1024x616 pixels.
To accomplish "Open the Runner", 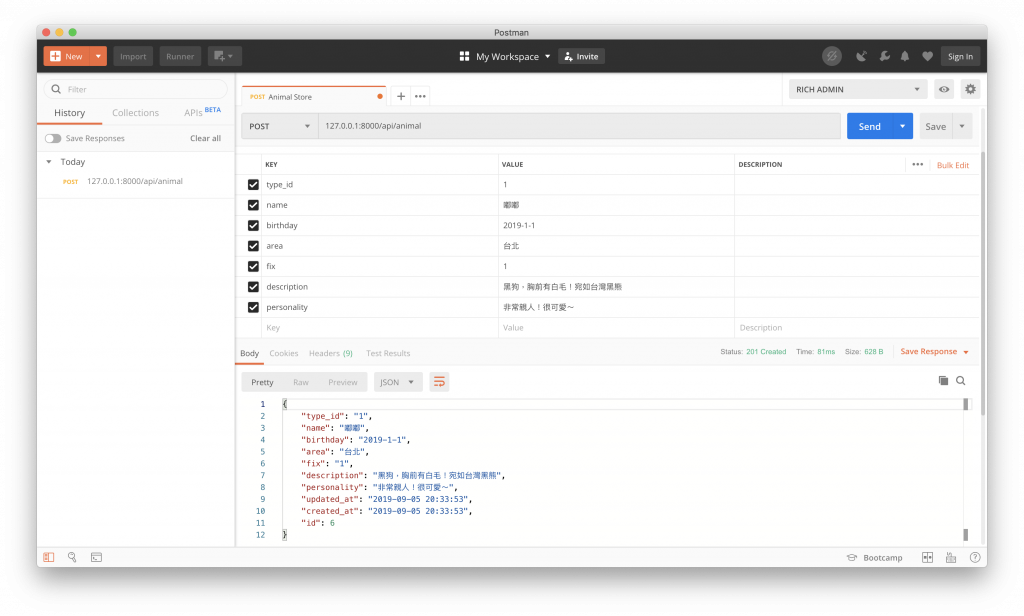I will 180,56.
